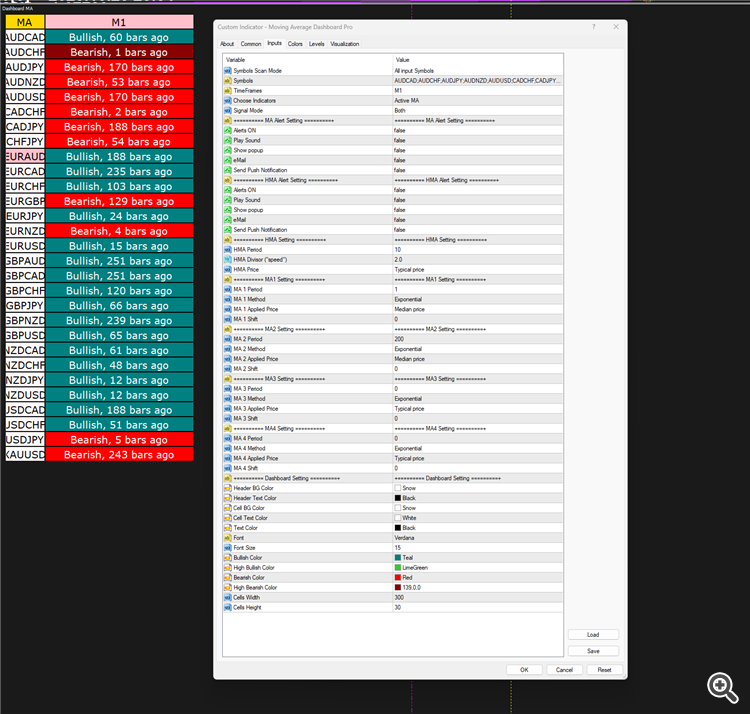
Task: Click the icon beside HMA Divisor (speed)
Action: coord(228,260)
